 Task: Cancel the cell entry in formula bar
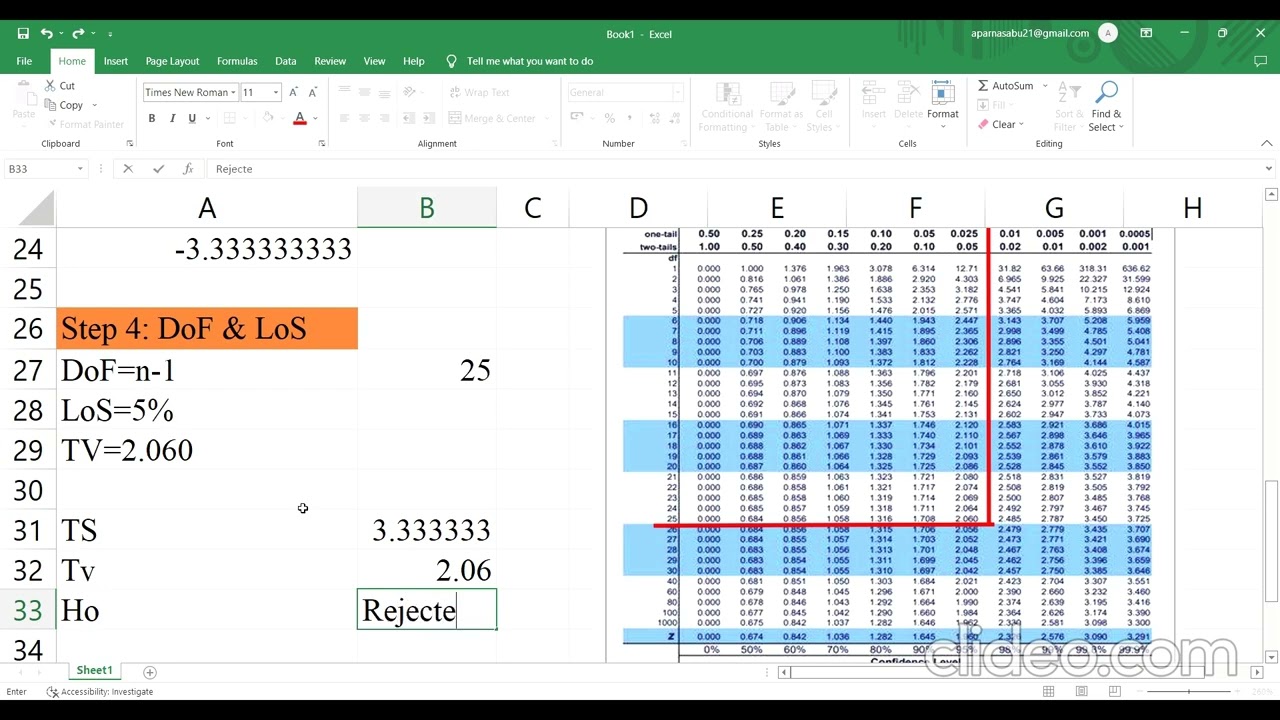point(128,169)
